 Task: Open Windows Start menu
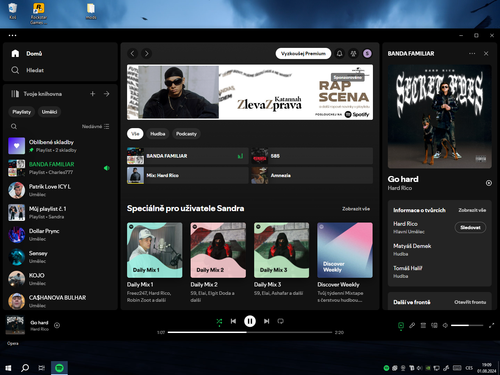click(8, 368)
